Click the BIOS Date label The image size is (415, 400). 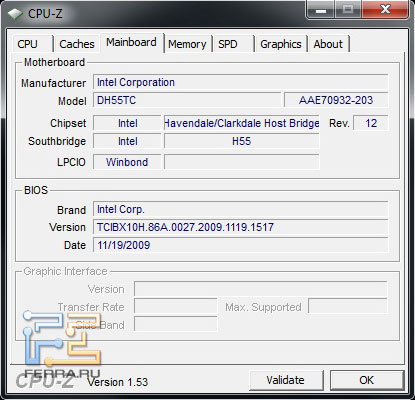coord(75,245)
